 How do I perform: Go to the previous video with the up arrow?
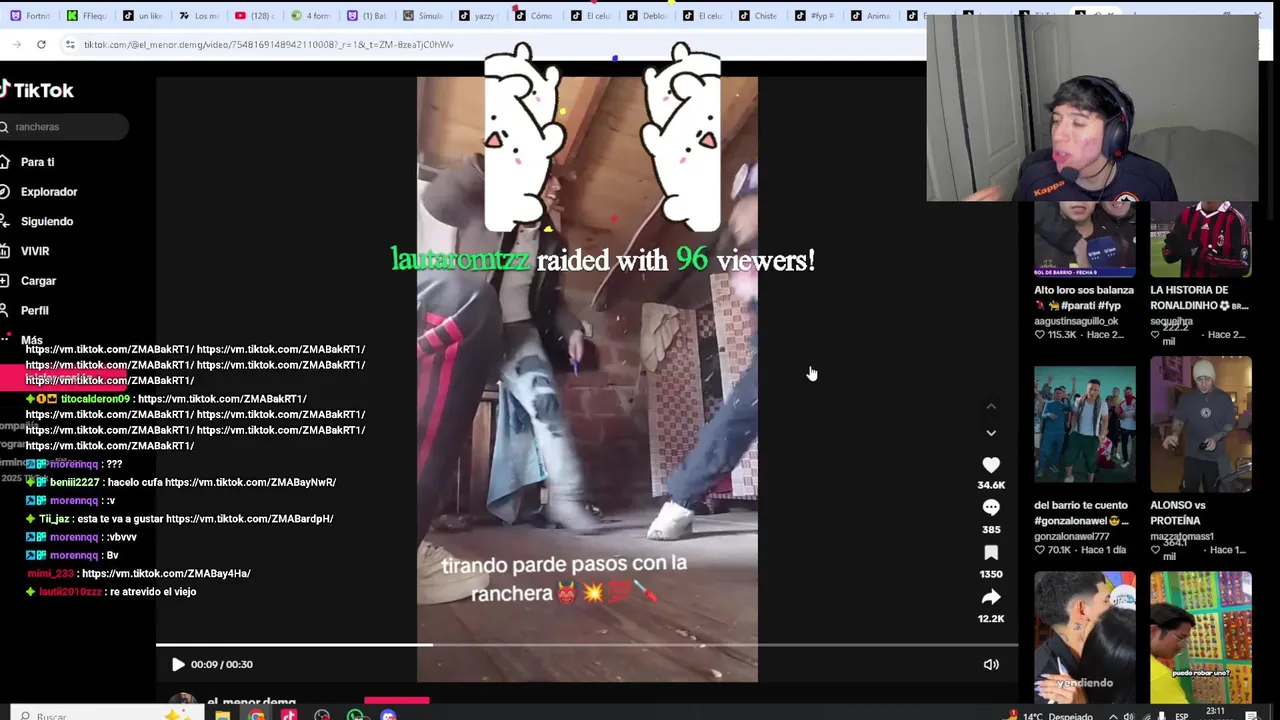[991, 406]
